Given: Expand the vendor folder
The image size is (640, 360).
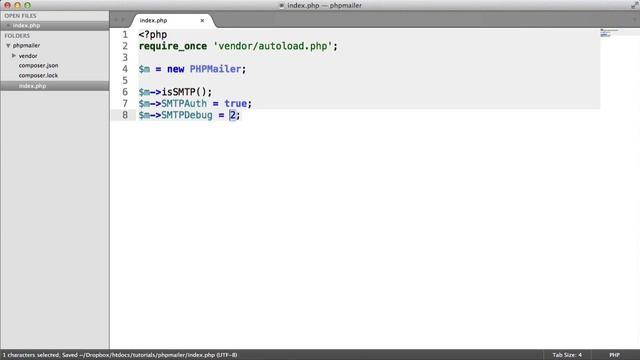Looking at the screenshot, I should (14, 56).
